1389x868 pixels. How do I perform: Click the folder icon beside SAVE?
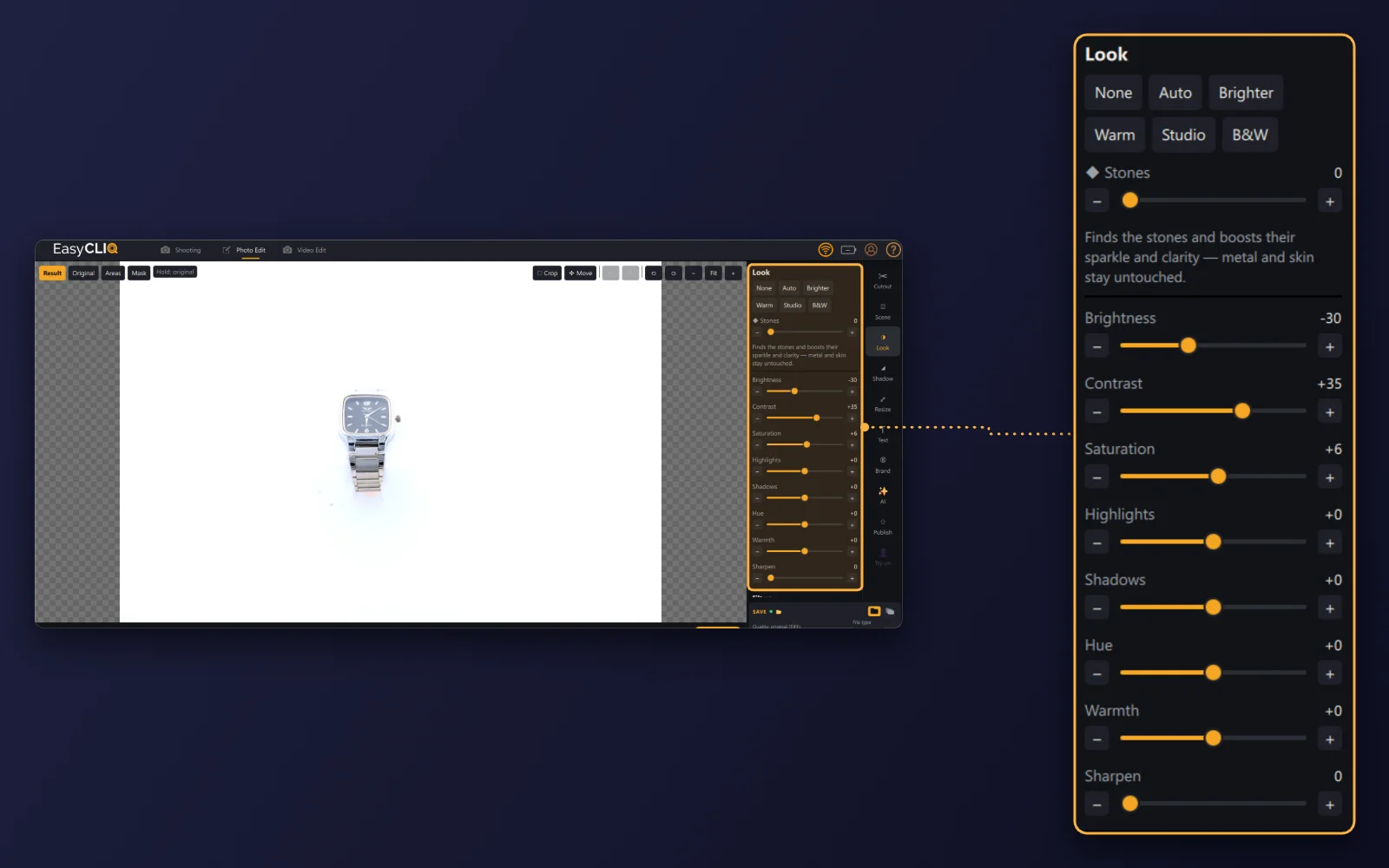pos(779,612)
